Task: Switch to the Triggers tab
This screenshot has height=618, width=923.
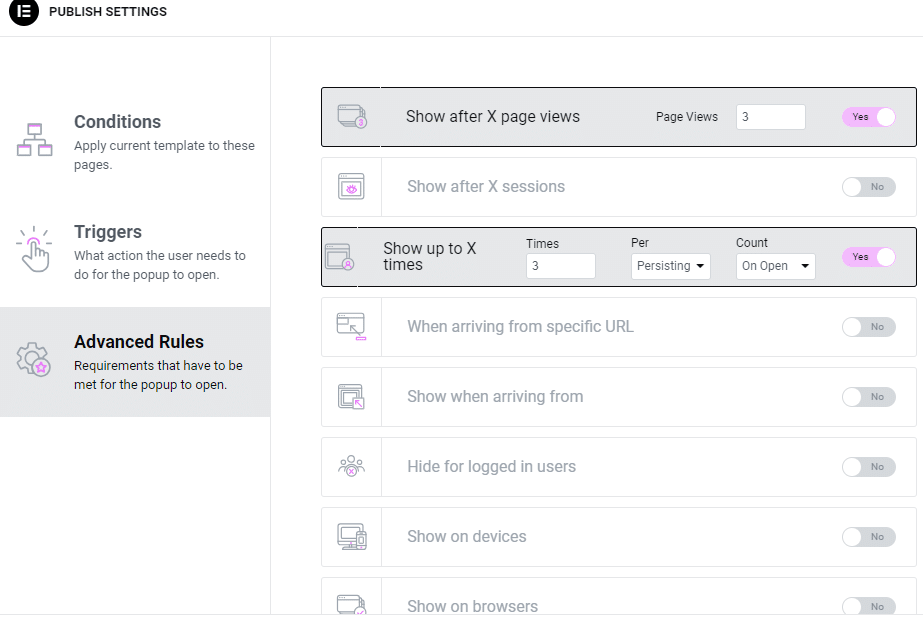Action: click(135, 252)
